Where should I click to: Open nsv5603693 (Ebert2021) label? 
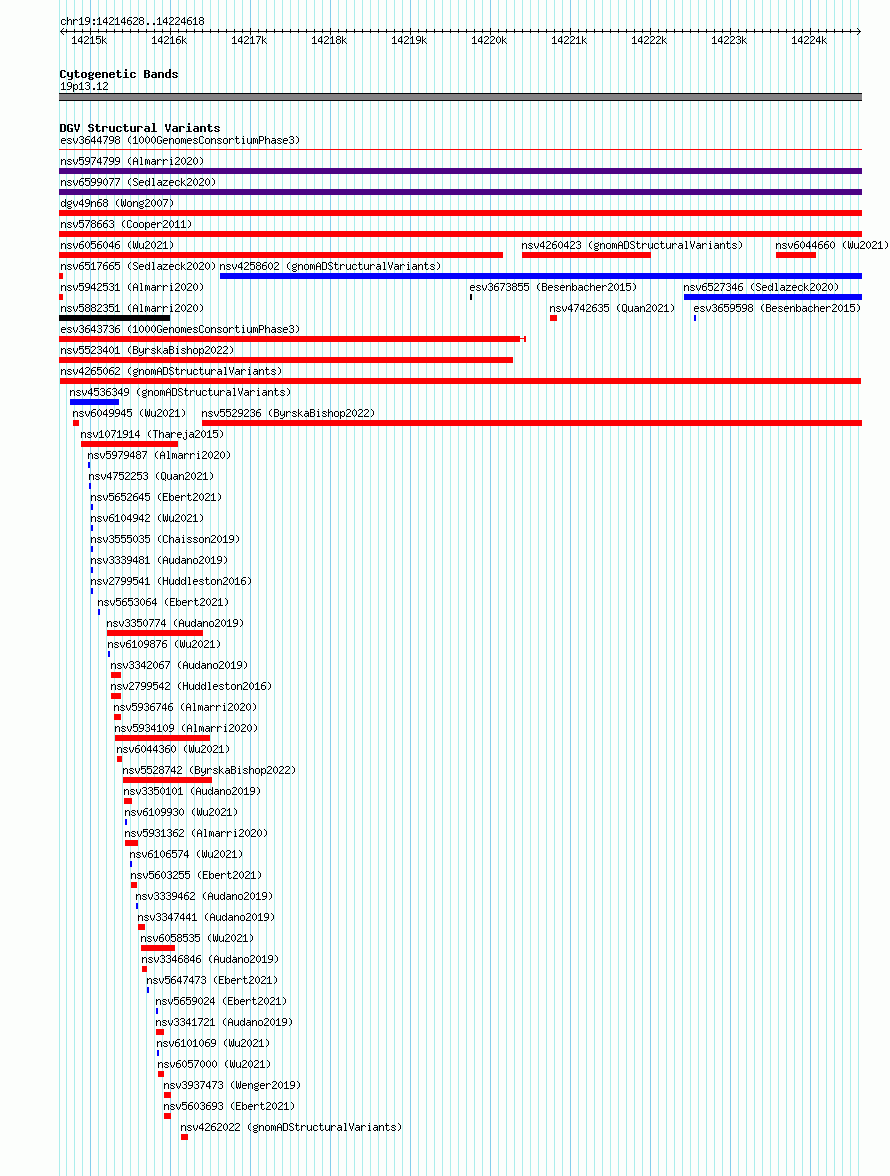pyautogui.click(x=229, y=1106)
